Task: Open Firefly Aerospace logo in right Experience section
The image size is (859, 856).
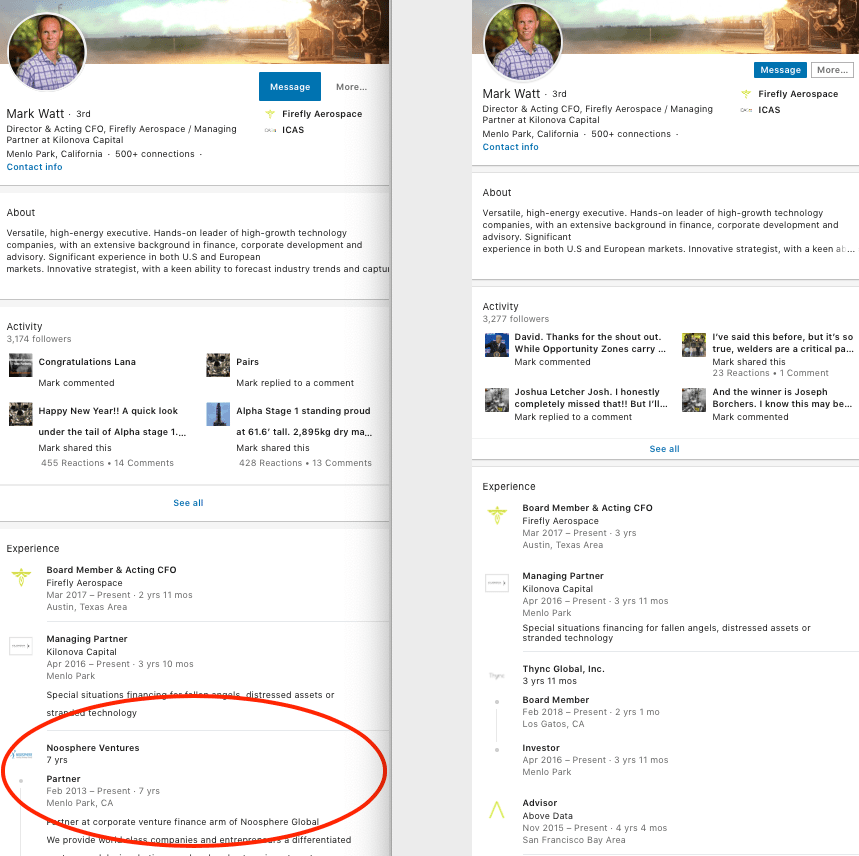Action: pos(497,515)
